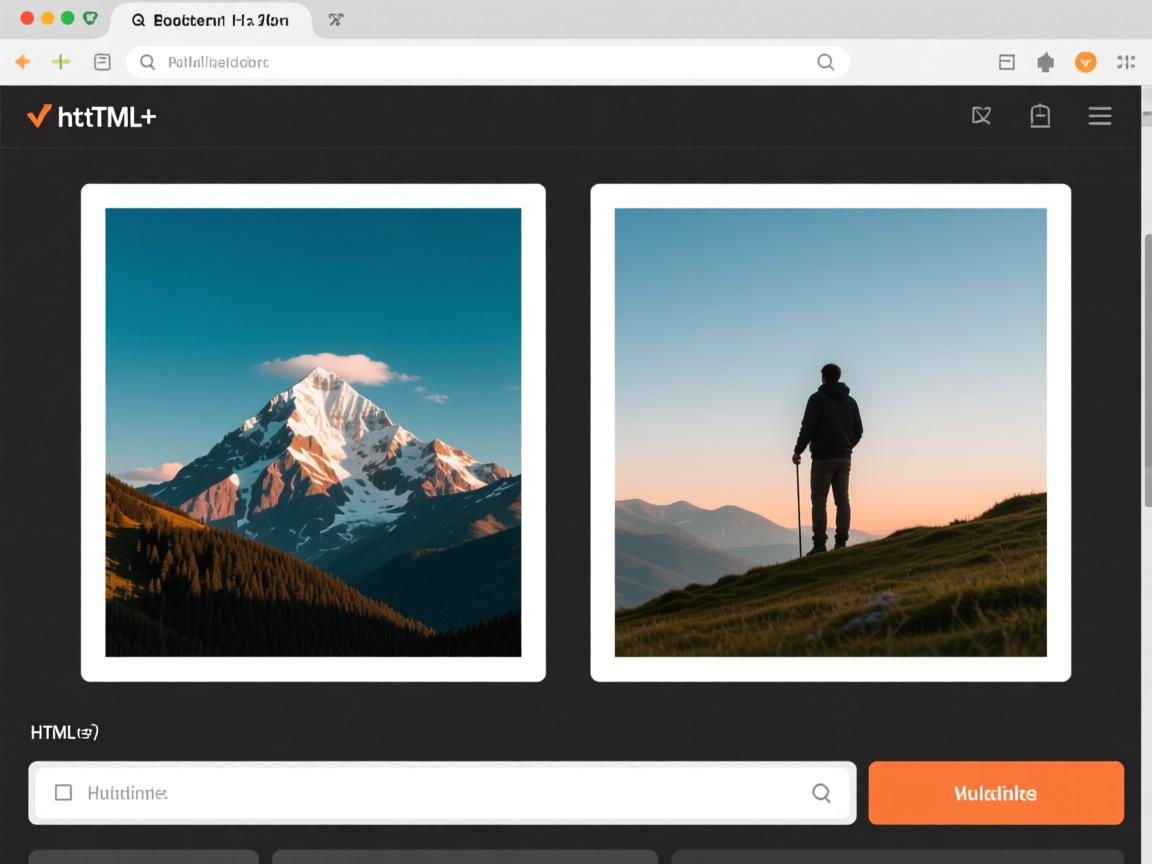Select the active browser tab
1152x864 pixels.
tap(210, 20)
